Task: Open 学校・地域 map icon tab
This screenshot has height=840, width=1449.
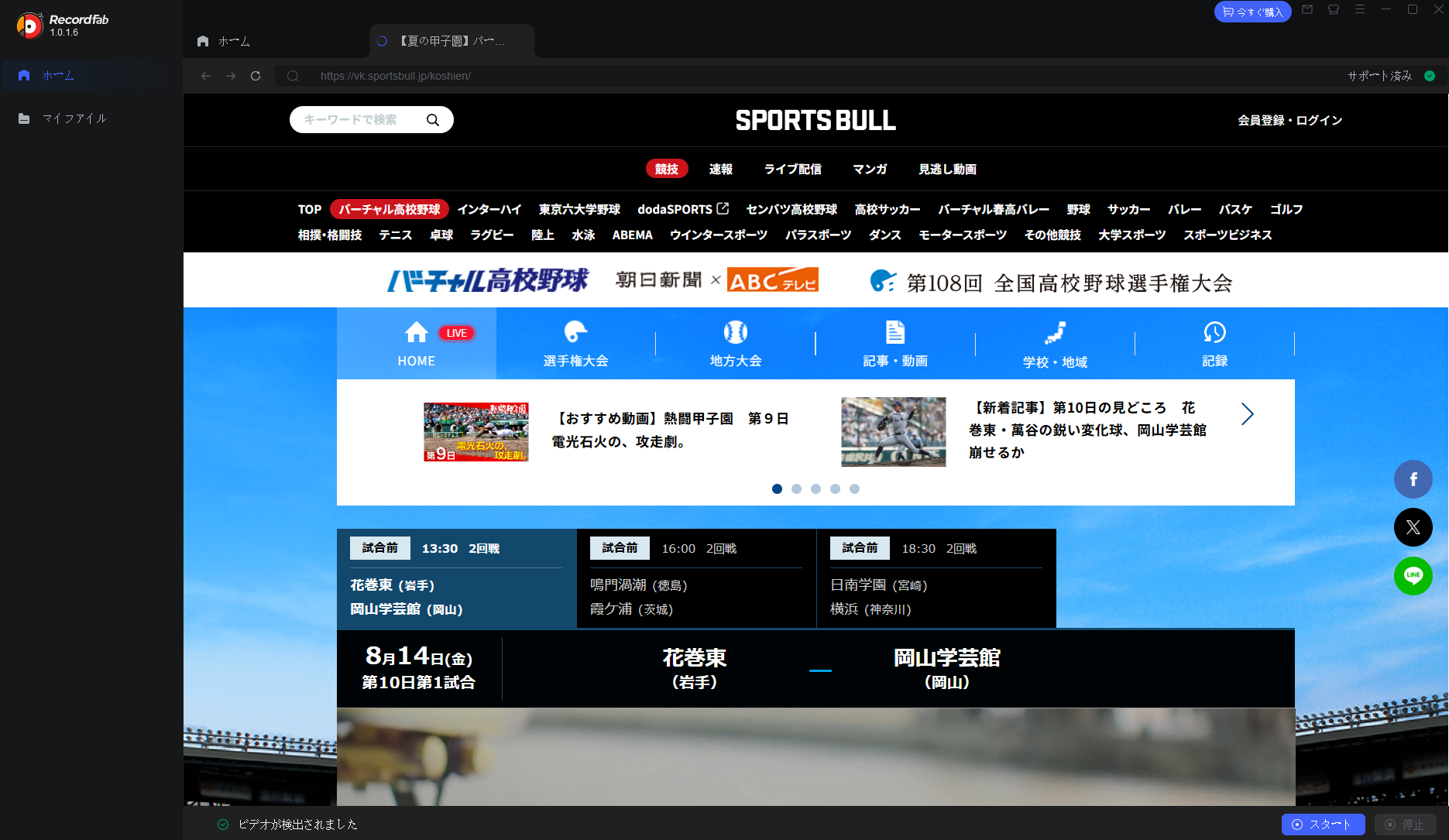Action: pos(1055,345)
